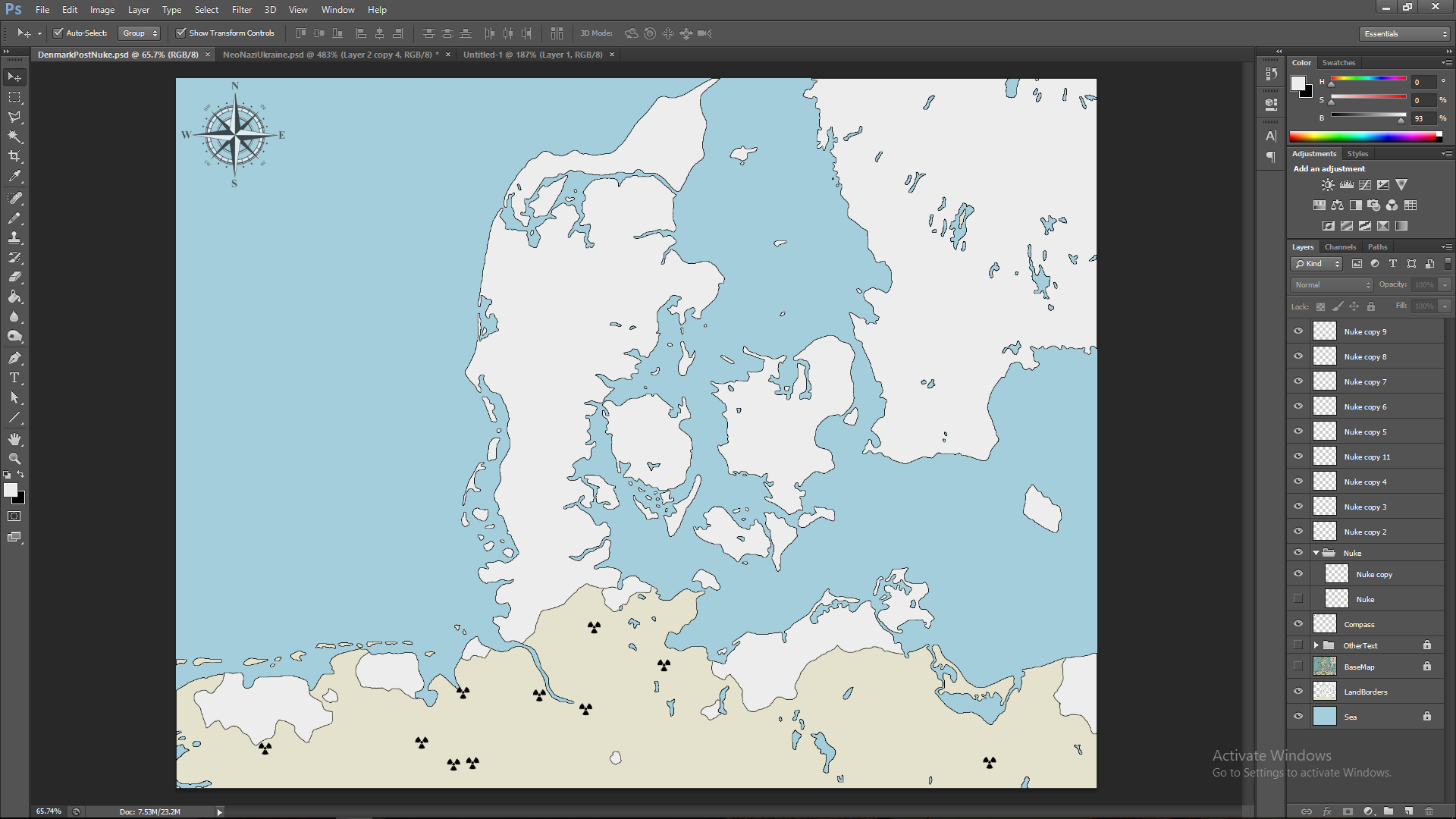Image resolution: width=1456 pixels, height=819 pixels.
Task: Create a new layer from Layers panel
Action: [x=1408, y=811]
